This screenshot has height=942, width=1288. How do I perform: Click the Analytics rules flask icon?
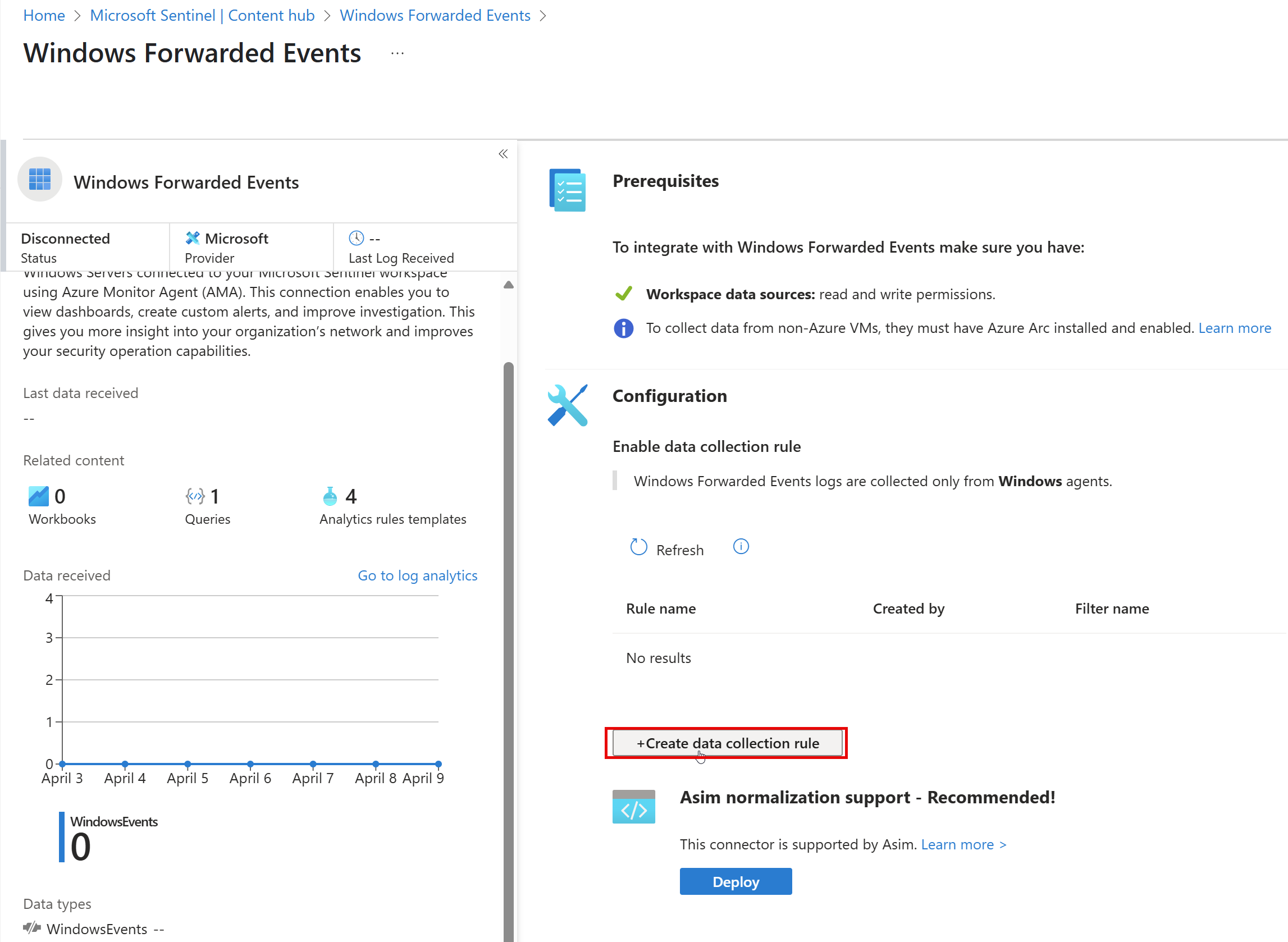[330, 496]
